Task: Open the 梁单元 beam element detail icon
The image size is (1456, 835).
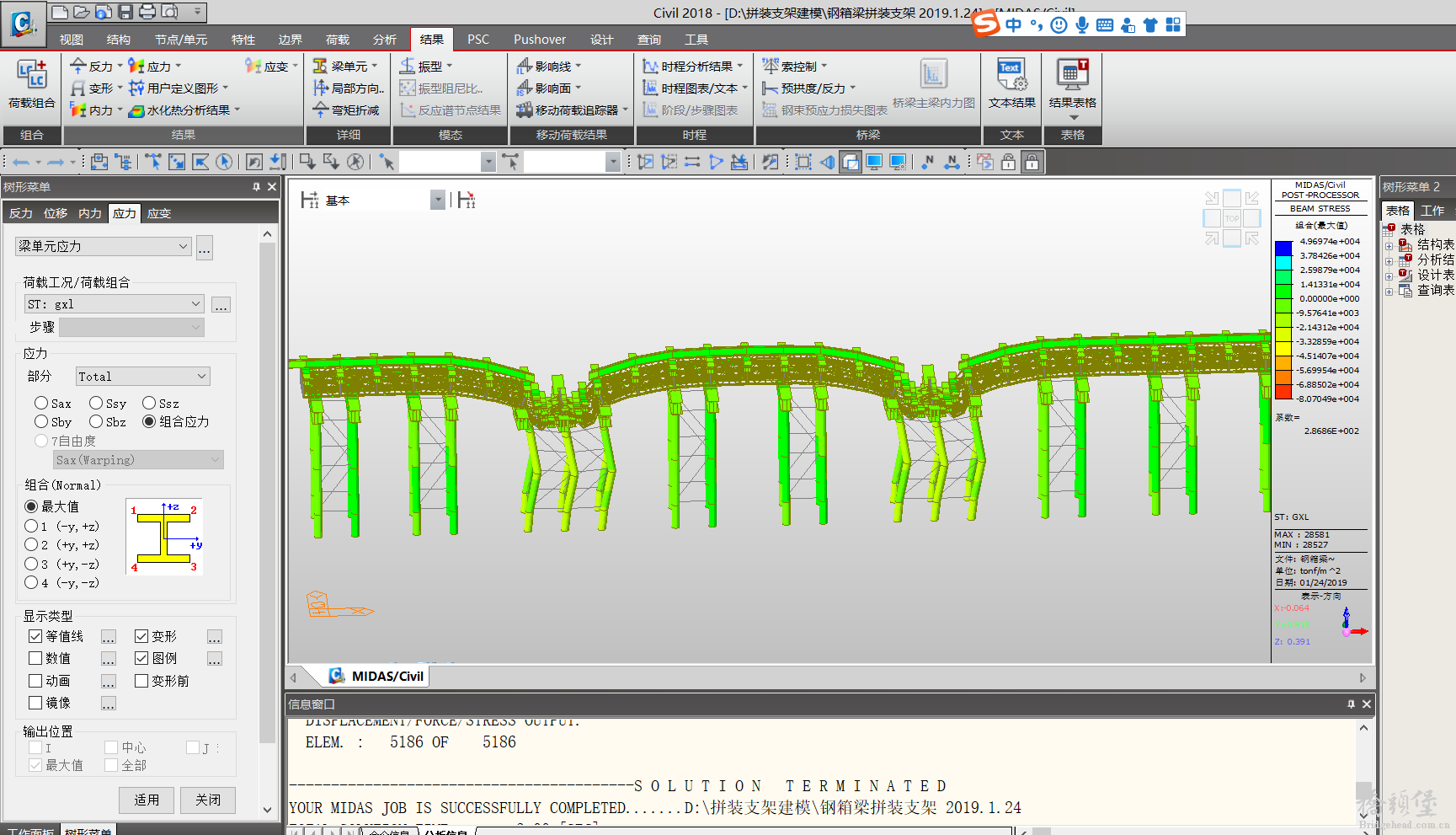Action: pos(321,66)
